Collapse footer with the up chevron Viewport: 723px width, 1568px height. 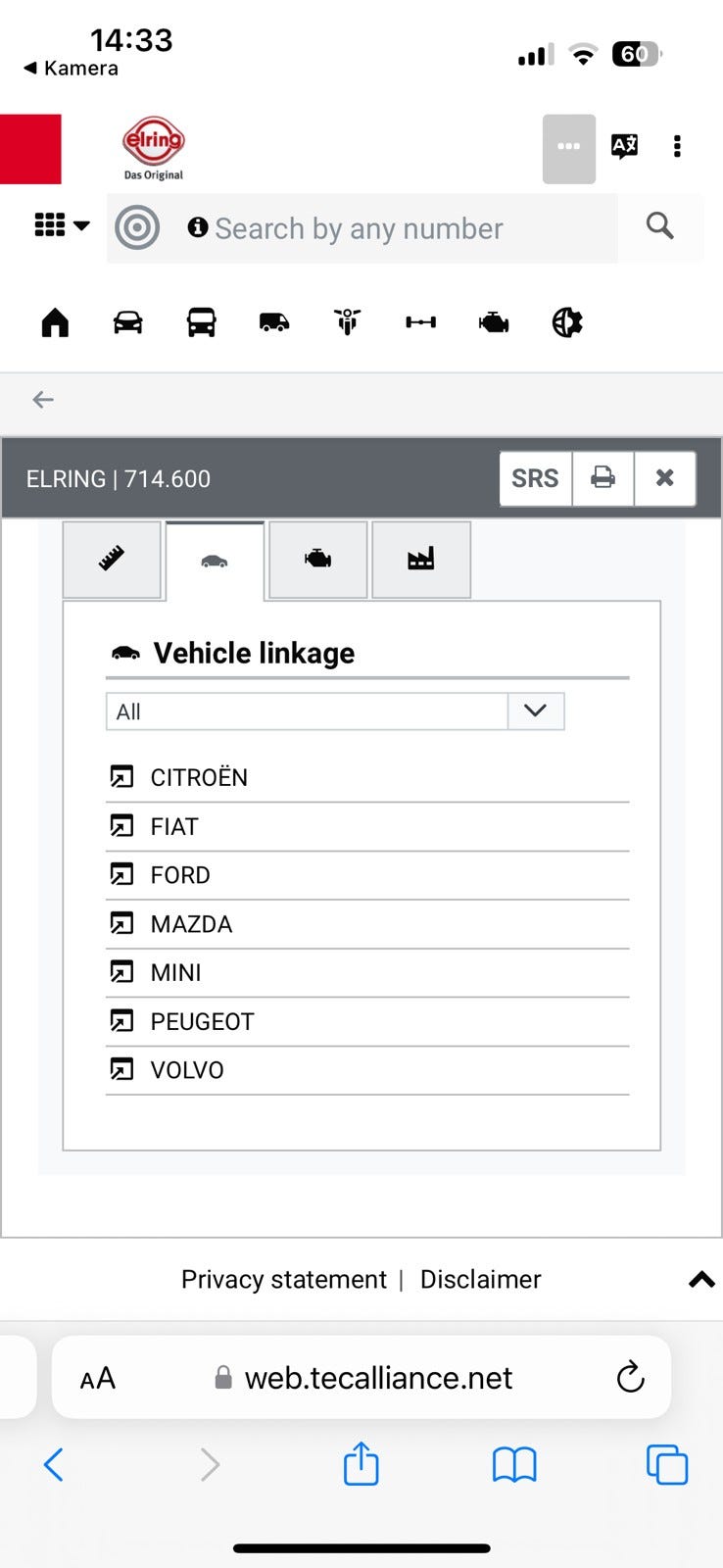click(701, 1280)
